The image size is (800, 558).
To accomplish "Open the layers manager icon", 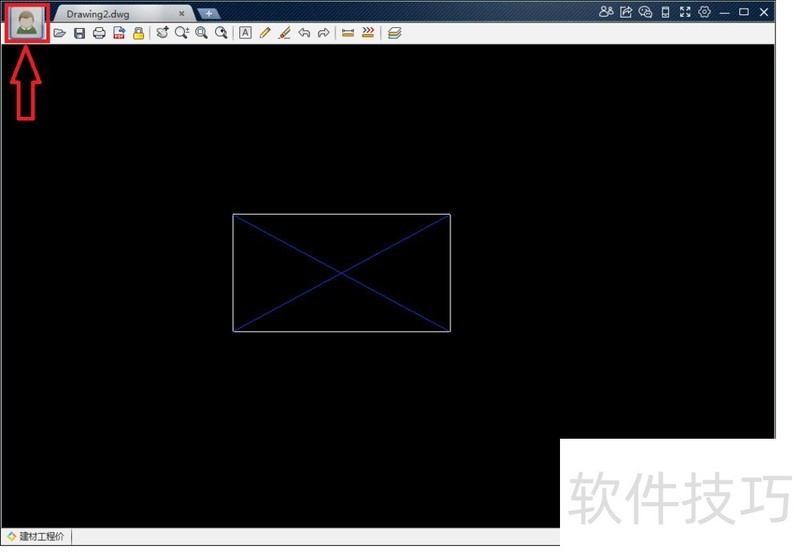I will pos(394,33).
